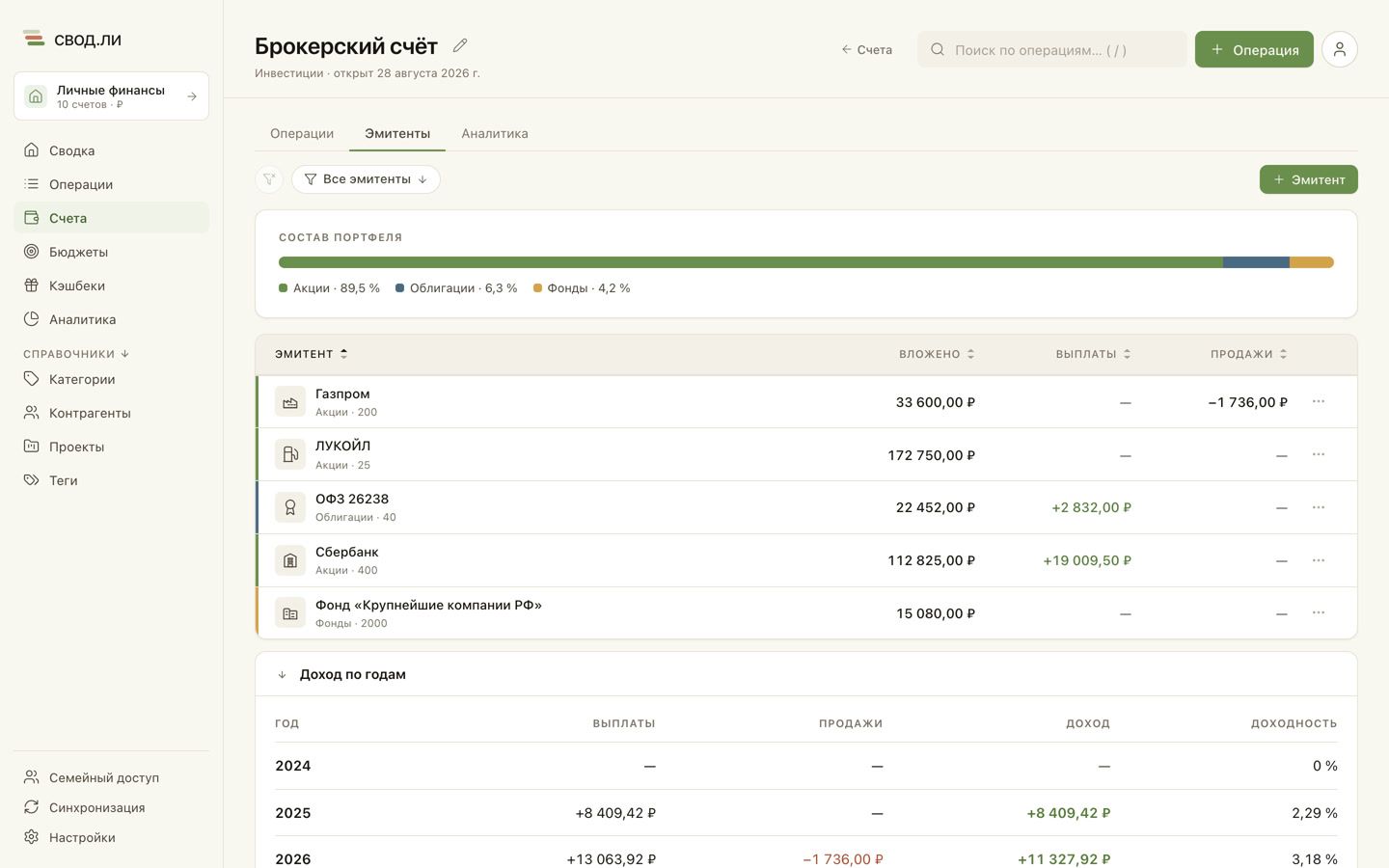Open Сводка in the sidebar

coord(111,150)
